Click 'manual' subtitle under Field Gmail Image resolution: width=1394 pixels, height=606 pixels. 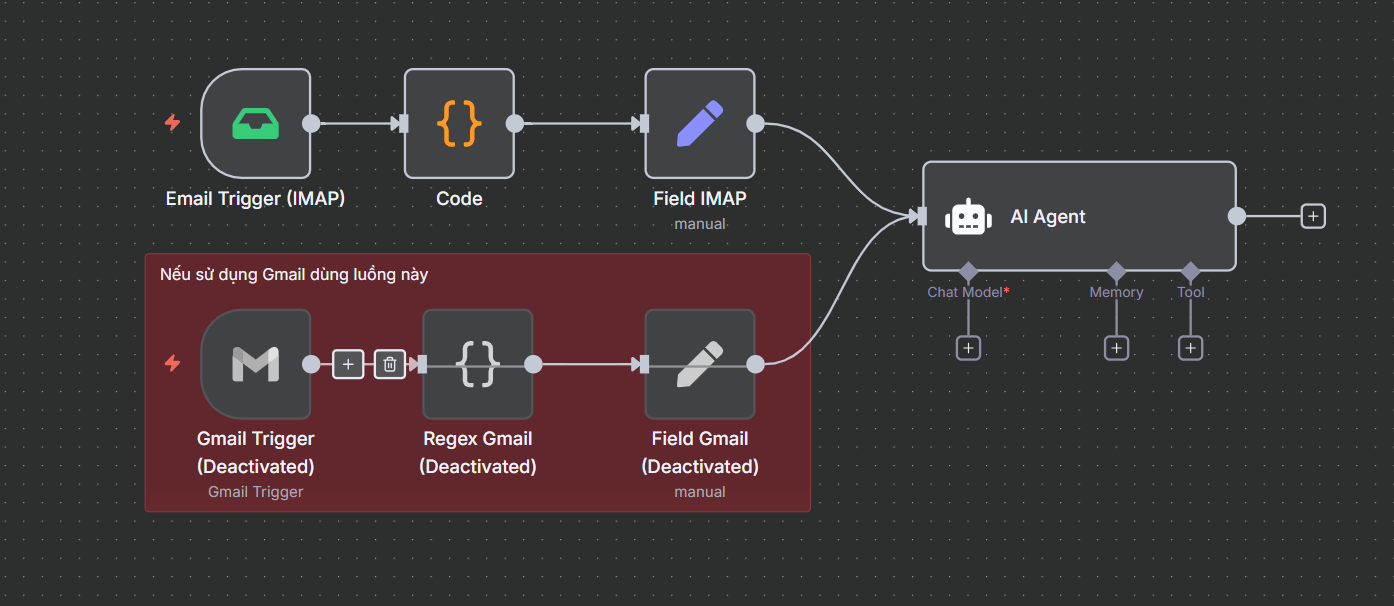[x=700, y=492]
